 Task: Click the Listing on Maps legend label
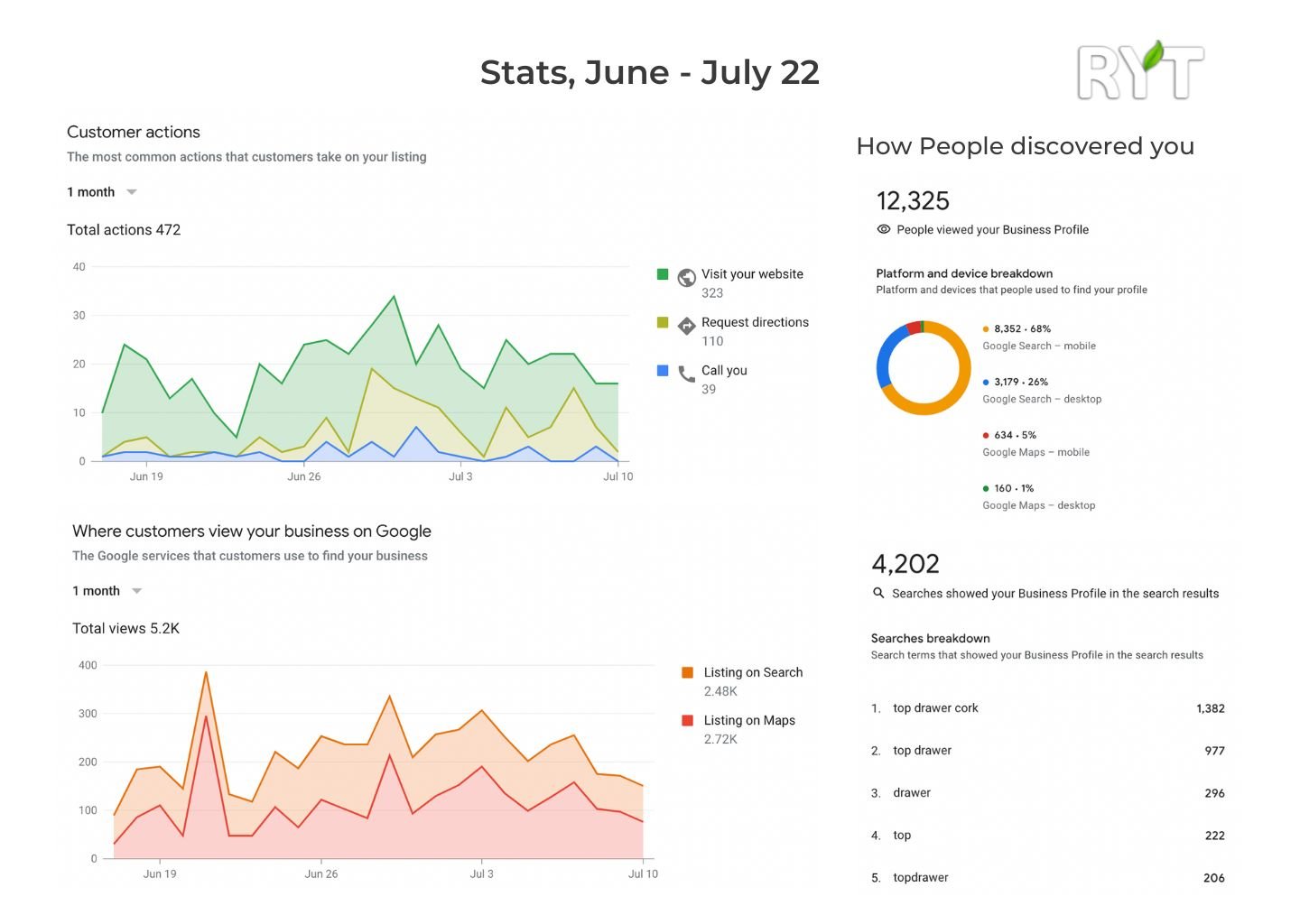(x=749, y=720)
